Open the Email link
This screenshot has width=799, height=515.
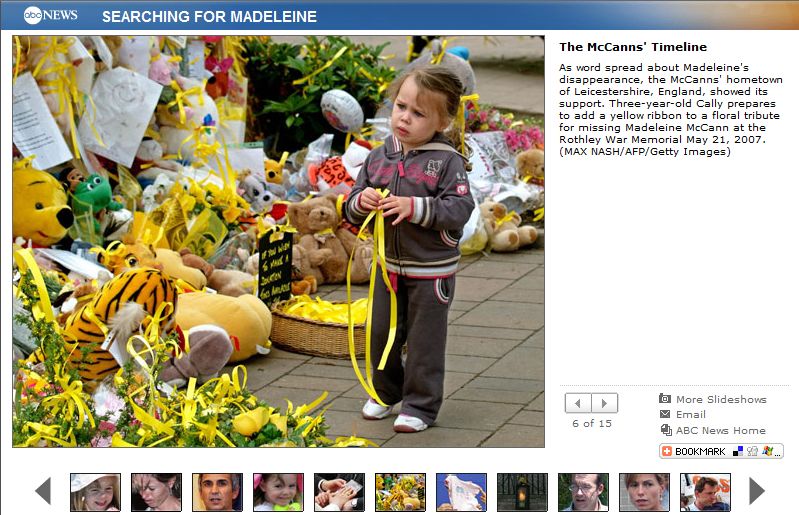pos(690,415)
